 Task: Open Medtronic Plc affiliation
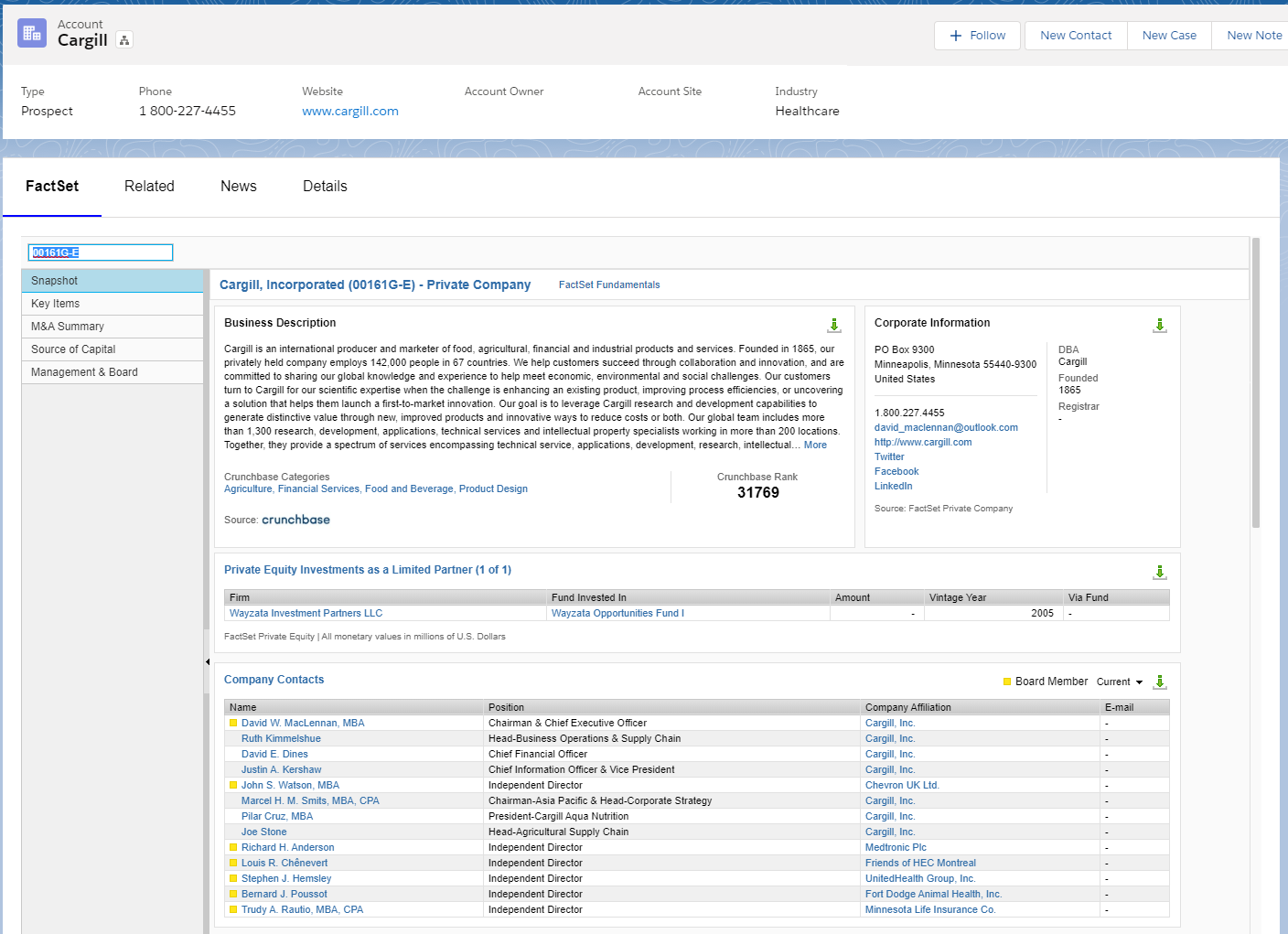(x=896, y=848)
